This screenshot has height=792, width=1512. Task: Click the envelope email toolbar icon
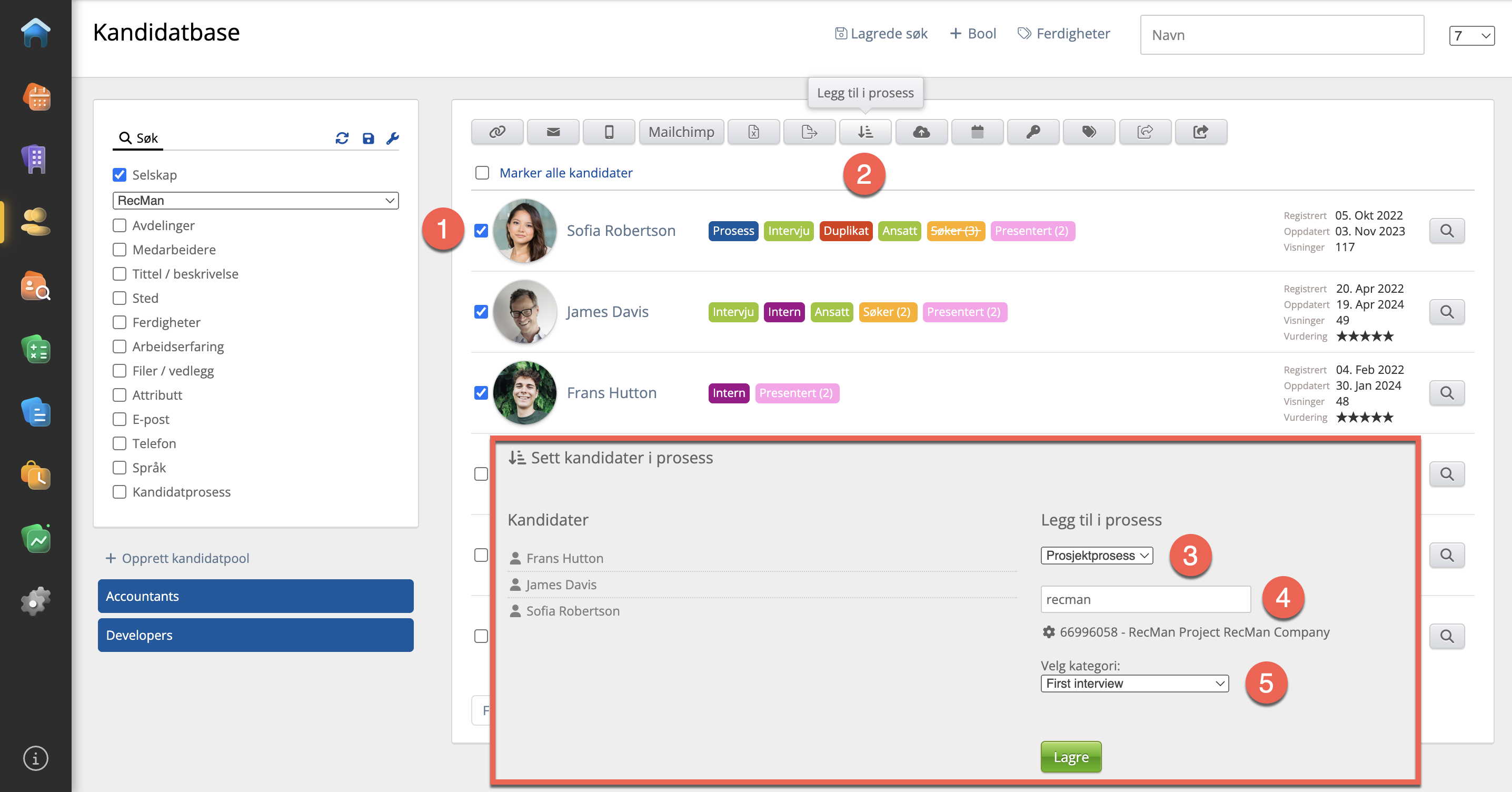pyautogui.click(x=553, y=132)
